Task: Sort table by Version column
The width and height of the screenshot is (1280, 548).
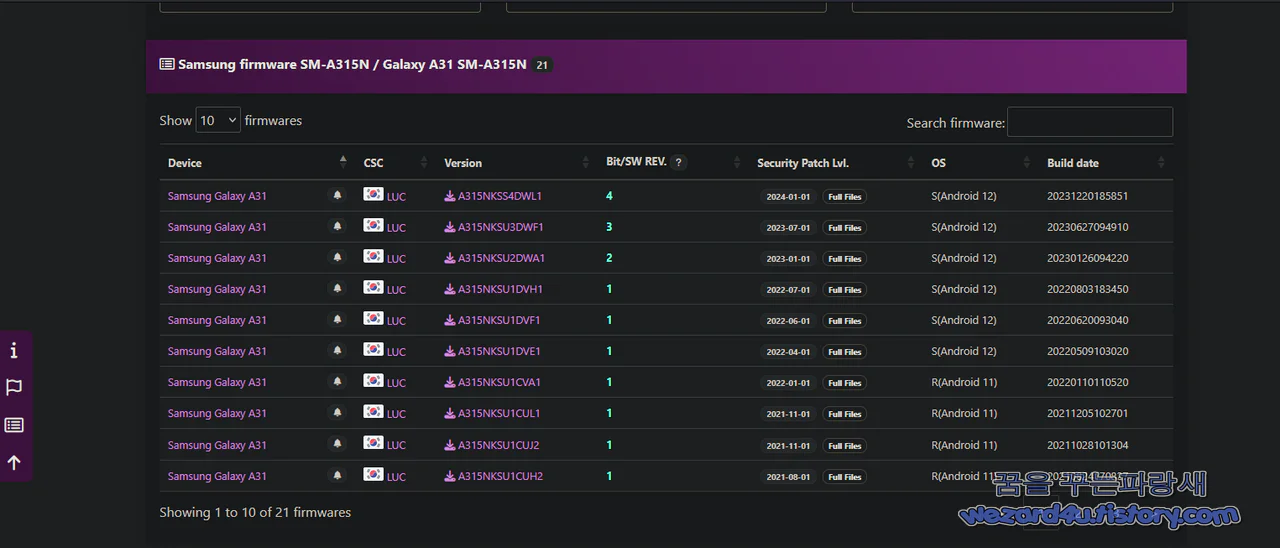Action: tap(517, 163)
